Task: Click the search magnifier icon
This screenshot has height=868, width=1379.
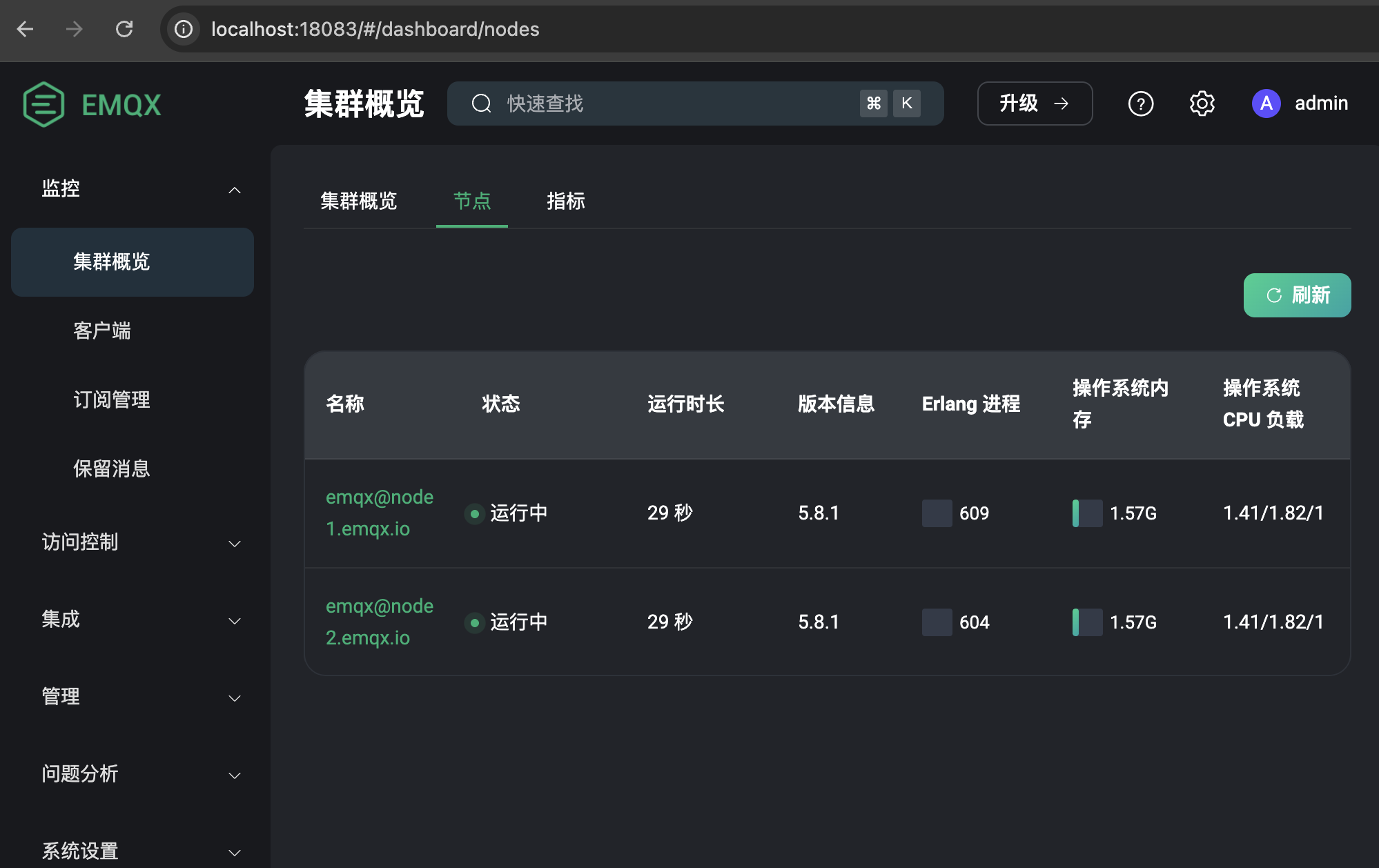Action: pyautogui.click(x=481, y=103)
